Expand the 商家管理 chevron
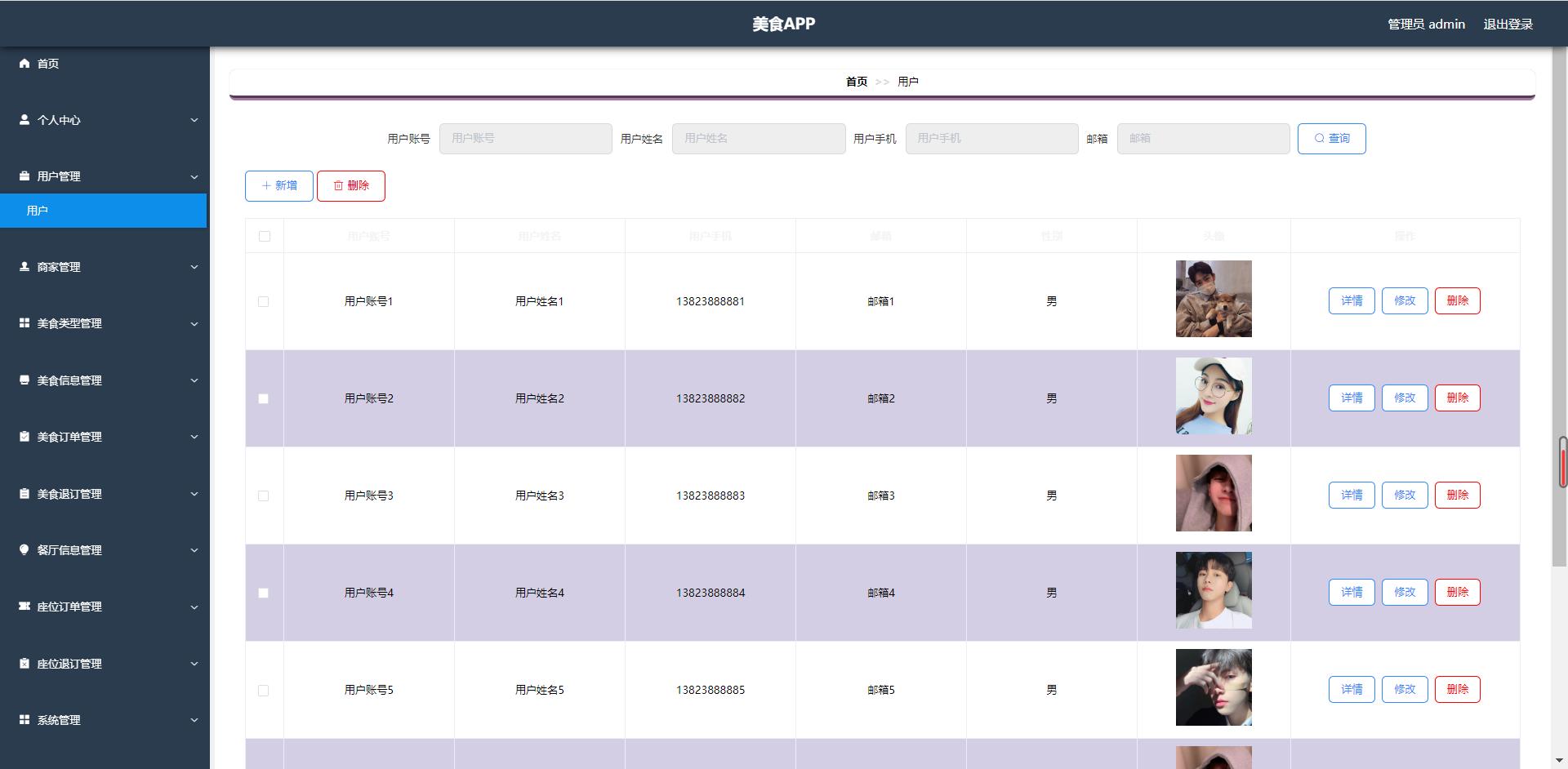The width and height of the screenshot is (1568, 769). point(194,267)
